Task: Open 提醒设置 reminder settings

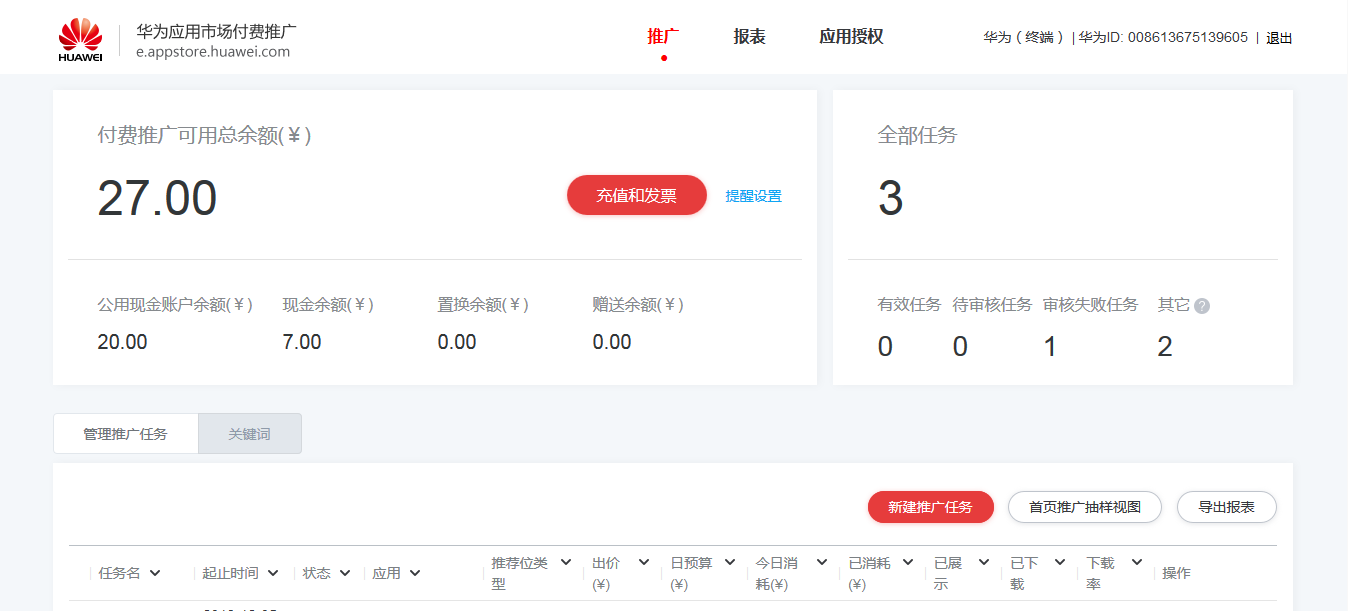Action: 752,196
